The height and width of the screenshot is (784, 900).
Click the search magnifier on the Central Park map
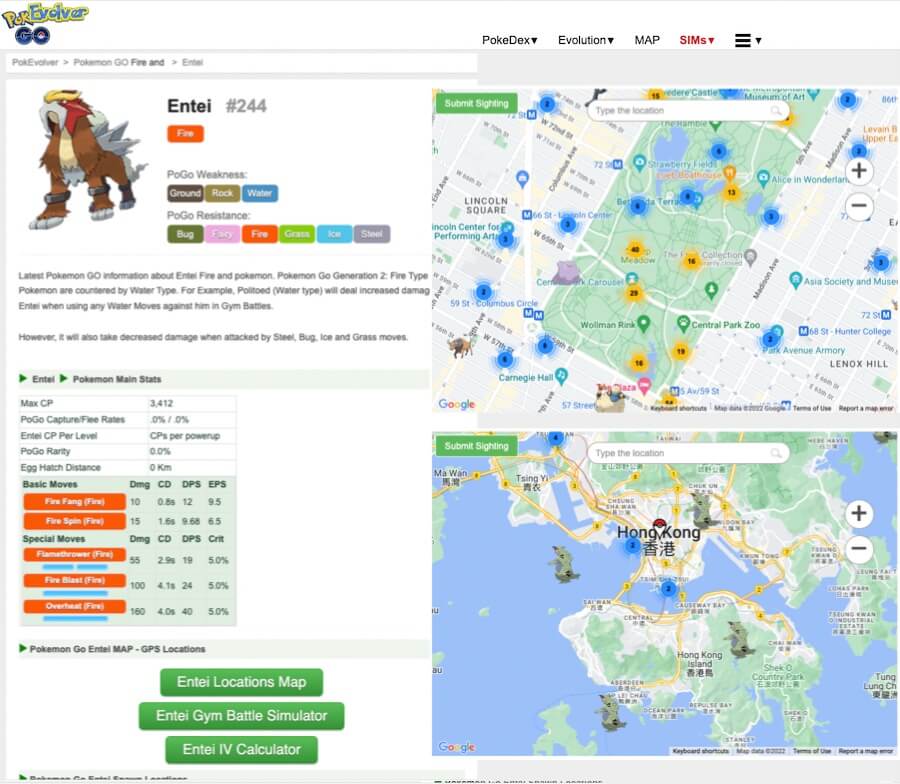[x=775, y=110]
